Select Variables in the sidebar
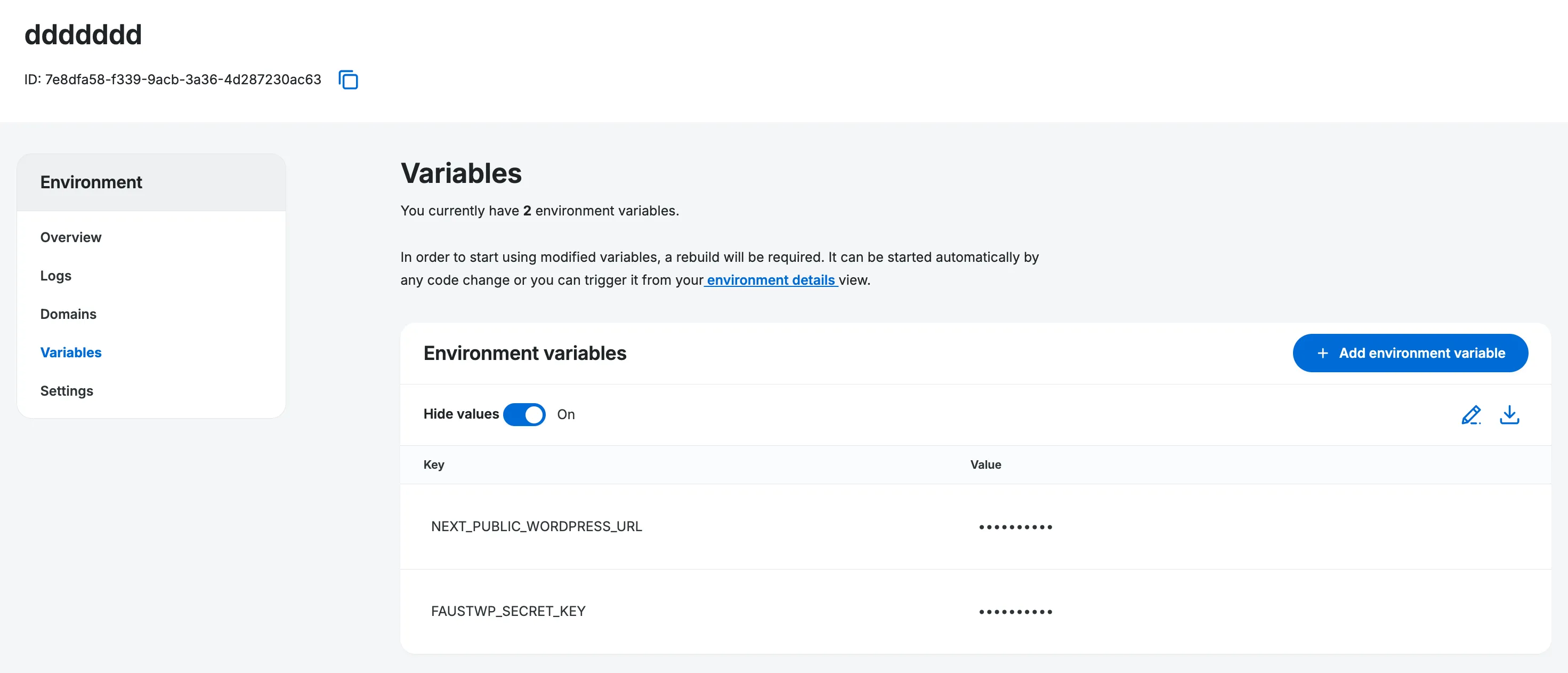 coord(70,352)
